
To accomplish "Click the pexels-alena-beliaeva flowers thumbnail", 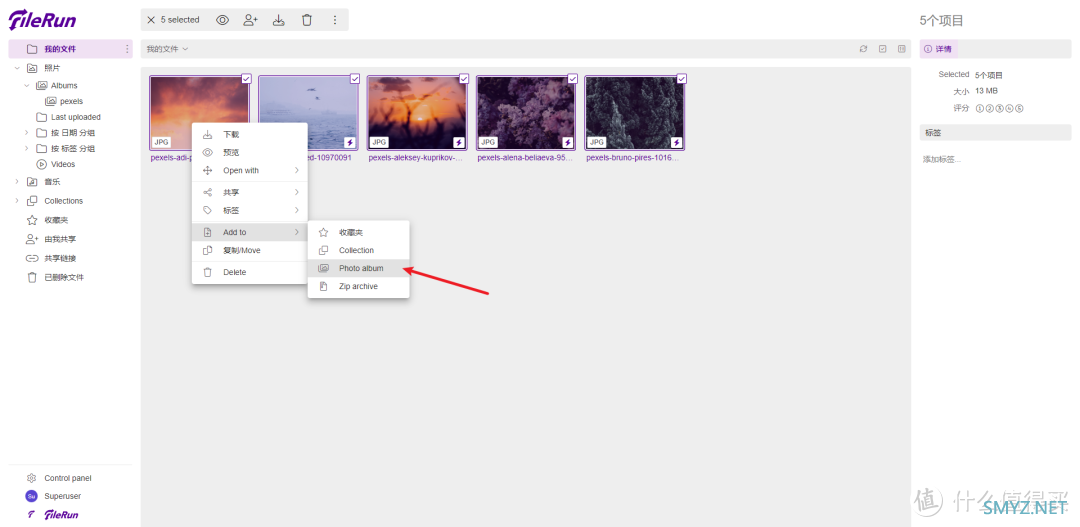I will click(526, 112).
